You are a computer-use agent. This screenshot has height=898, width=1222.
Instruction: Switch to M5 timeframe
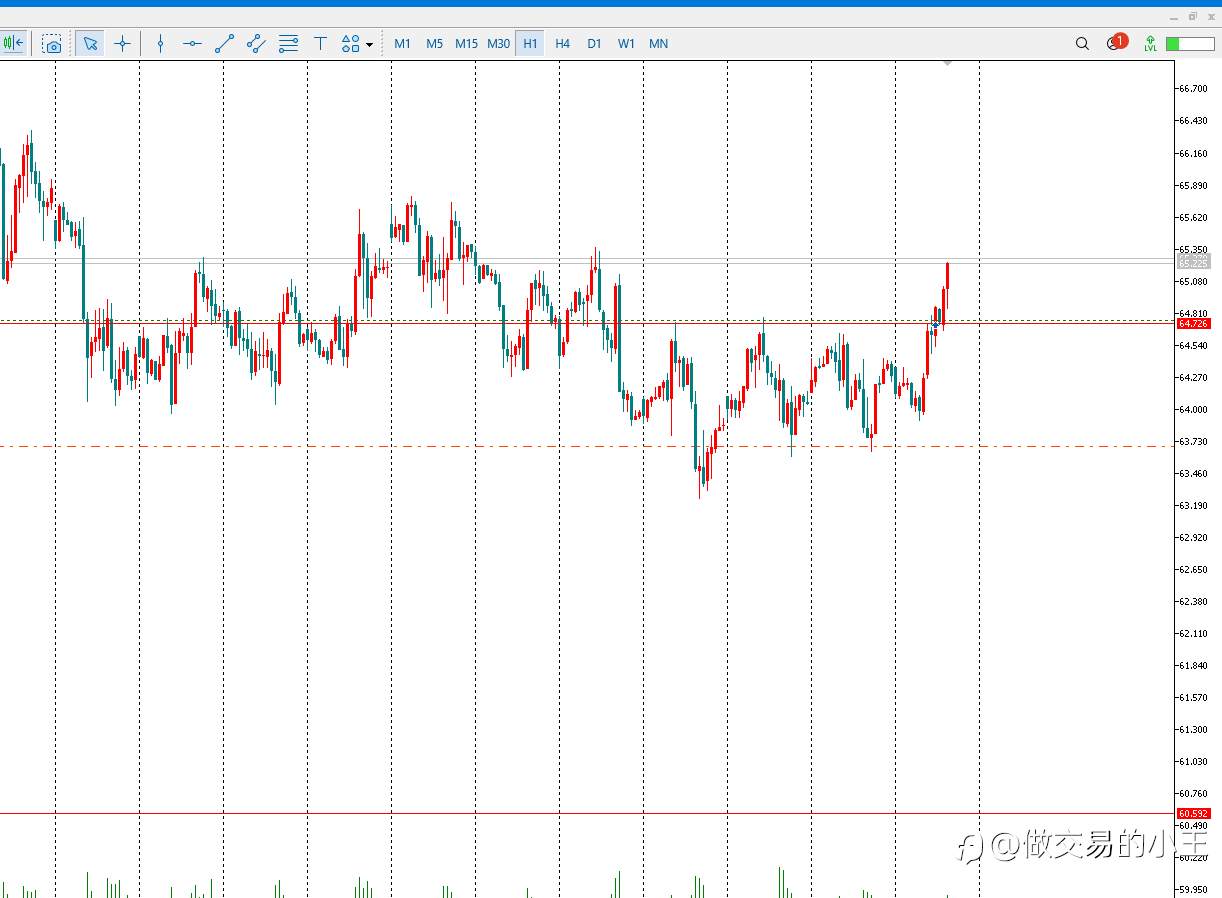point(434,43)
